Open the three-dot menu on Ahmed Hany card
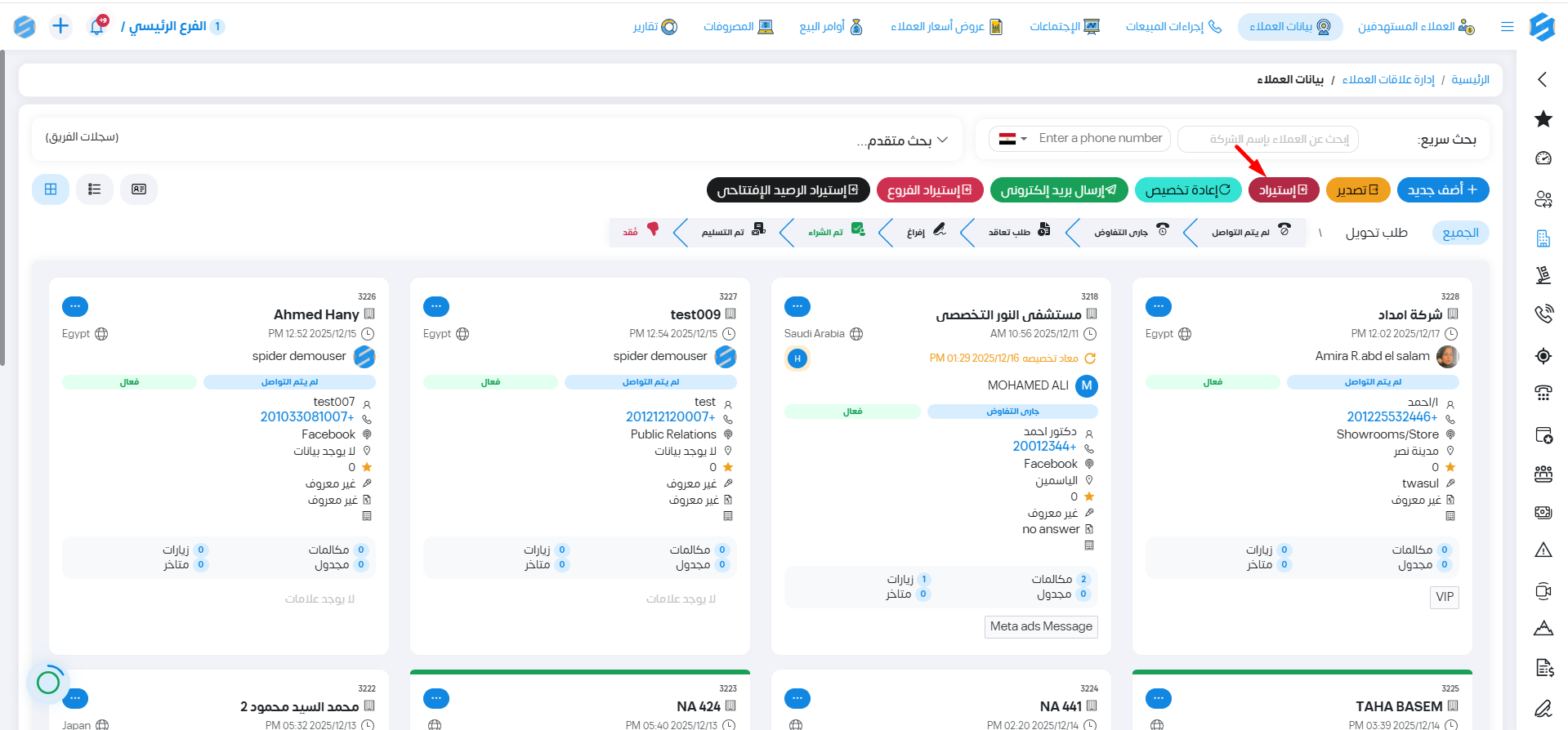Viewport: 1568px width, 730px height. (75, 306)
